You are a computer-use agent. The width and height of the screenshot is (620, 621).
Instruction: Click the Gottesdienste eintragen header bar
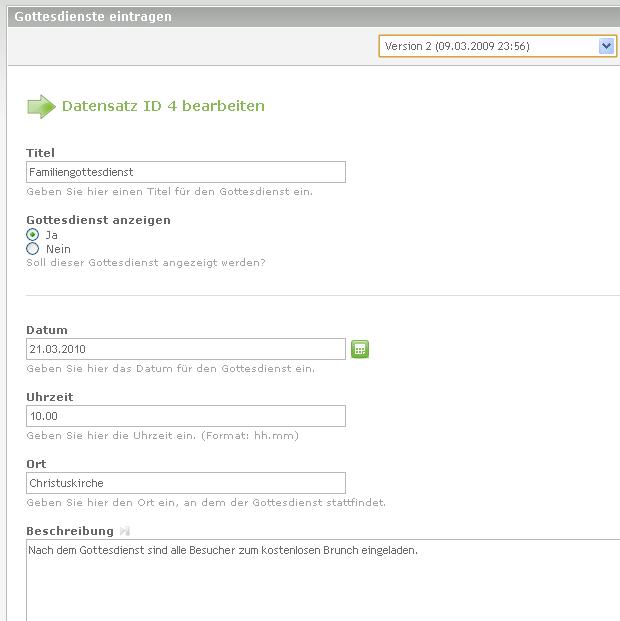click(314, 17)
